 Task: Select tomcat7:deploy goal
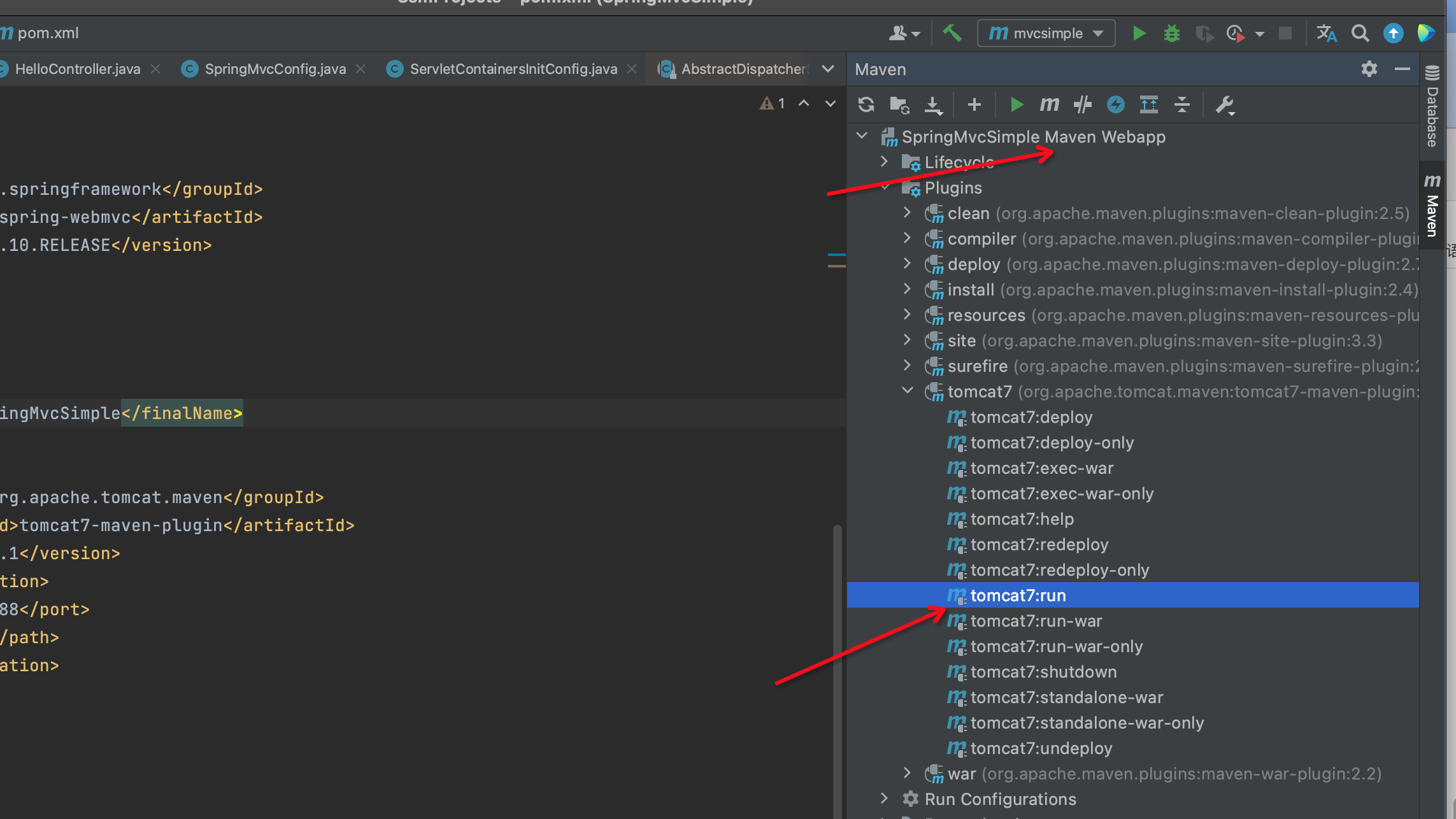(x=1132, y=417)
